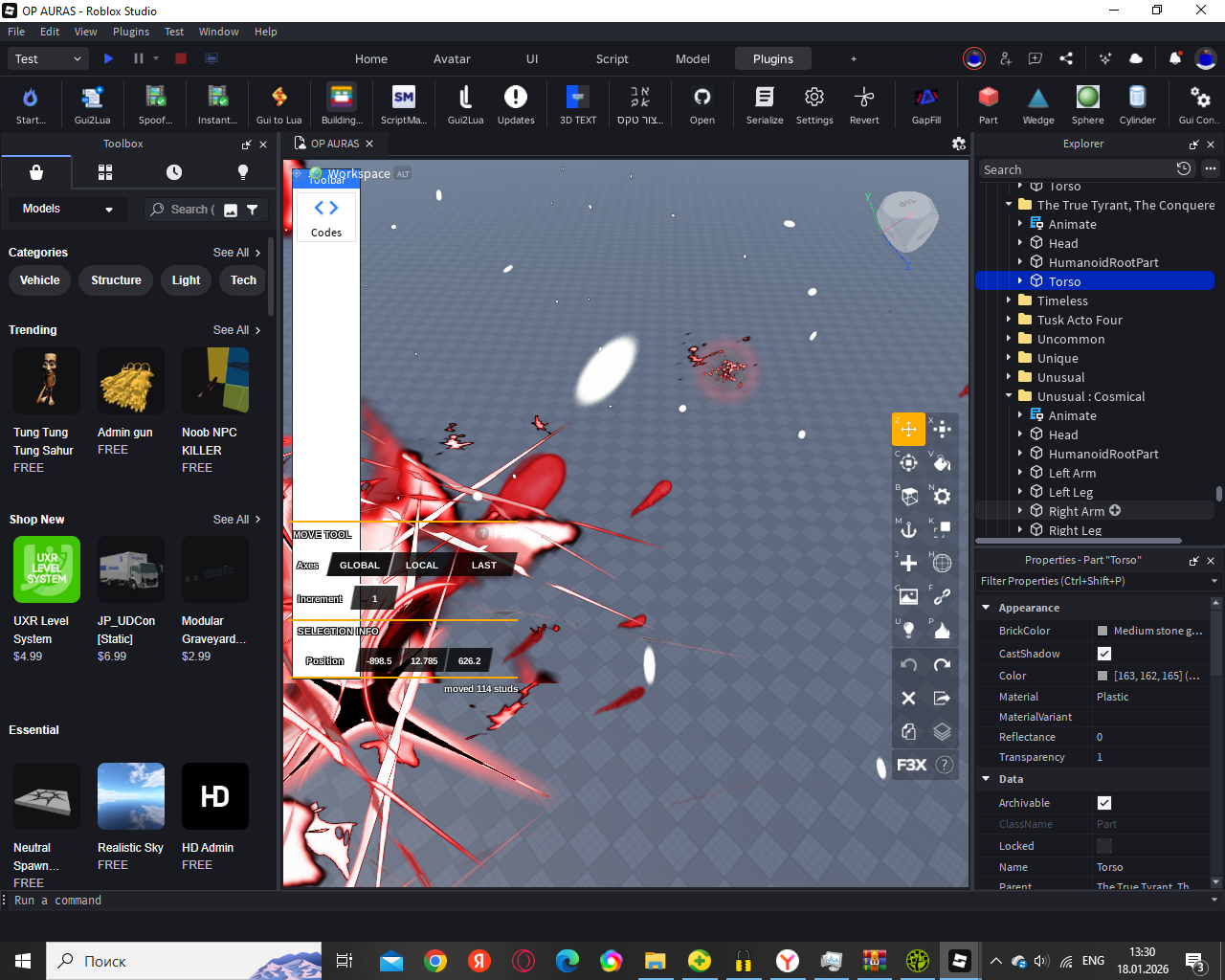
Task: Collapse the Unusual : Cosmical folder
Action: [x=1009, y=396]
